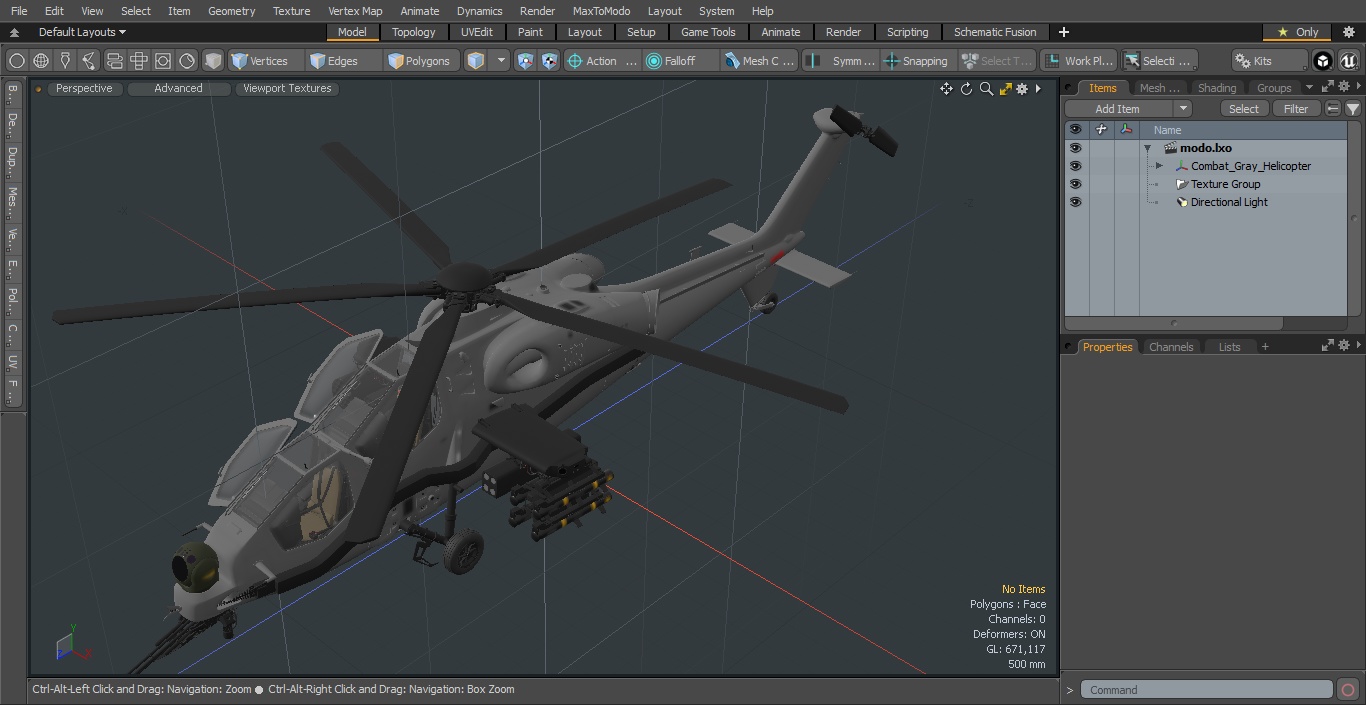This screenshot has height=705, width=1366.
Task: Toggle visibility of Texture Group
Action: 1075,184
